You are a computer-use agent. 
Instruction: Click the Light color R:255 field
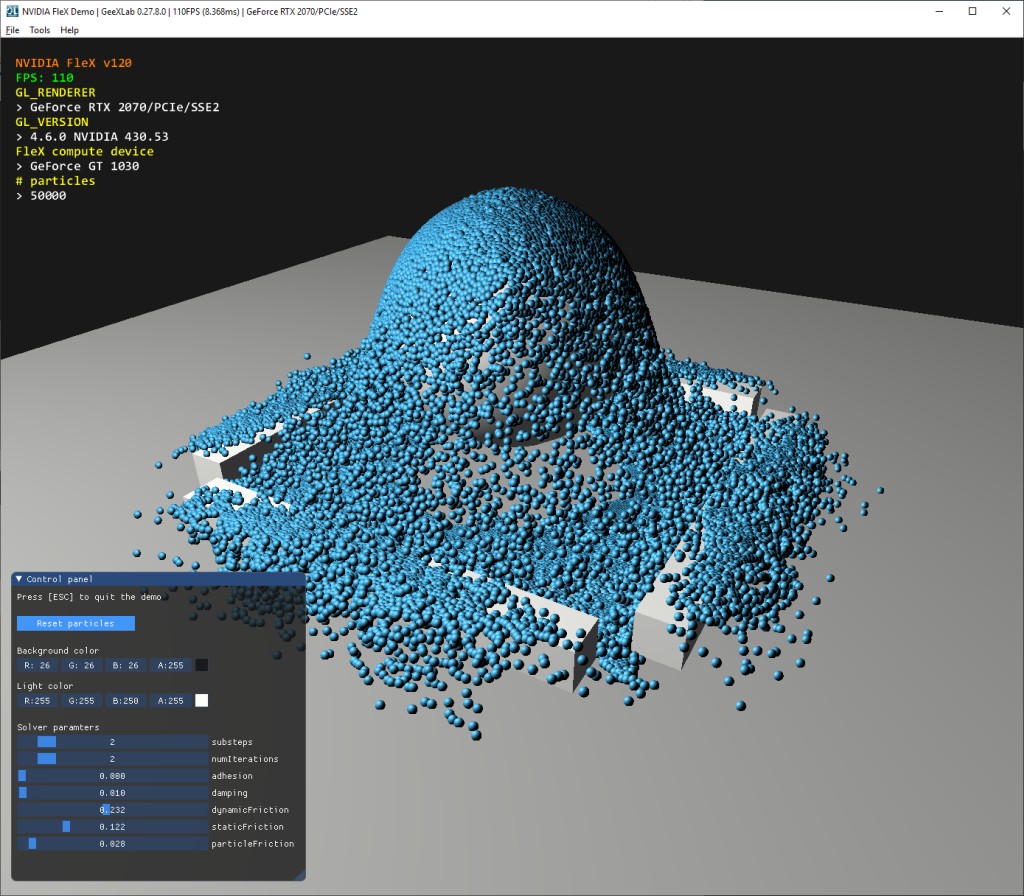point(37,701)
